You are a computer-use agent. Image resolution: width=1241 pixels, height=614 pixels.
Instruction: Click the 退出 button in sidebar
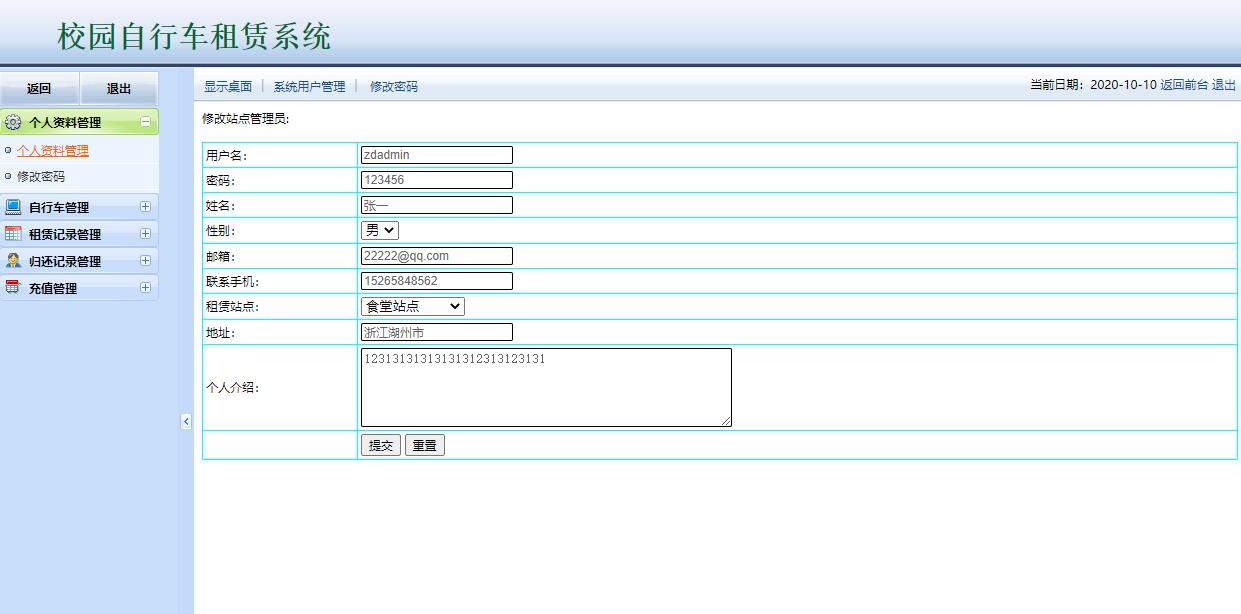tap(119, 89)
